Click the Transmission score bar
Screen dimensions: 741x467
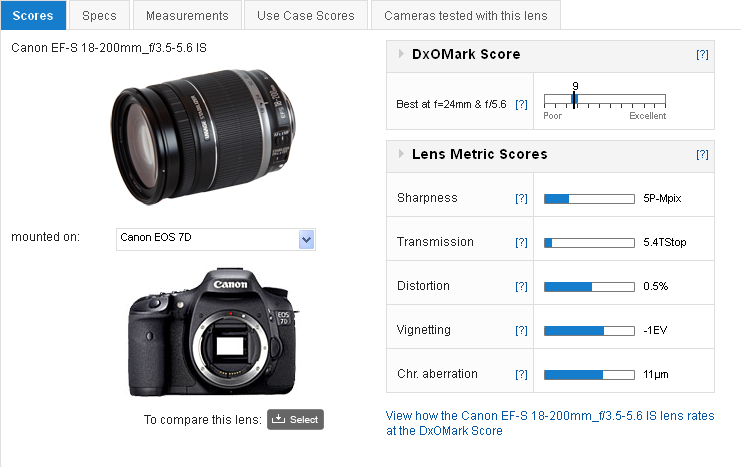click(x=589, y=243)
